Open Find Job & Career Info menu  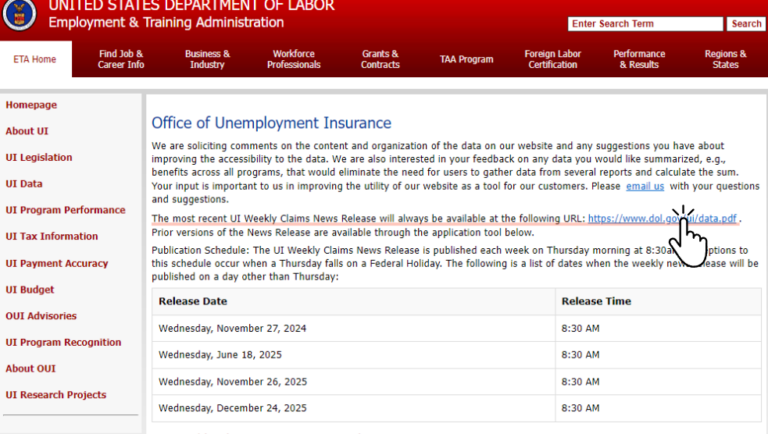121,59
